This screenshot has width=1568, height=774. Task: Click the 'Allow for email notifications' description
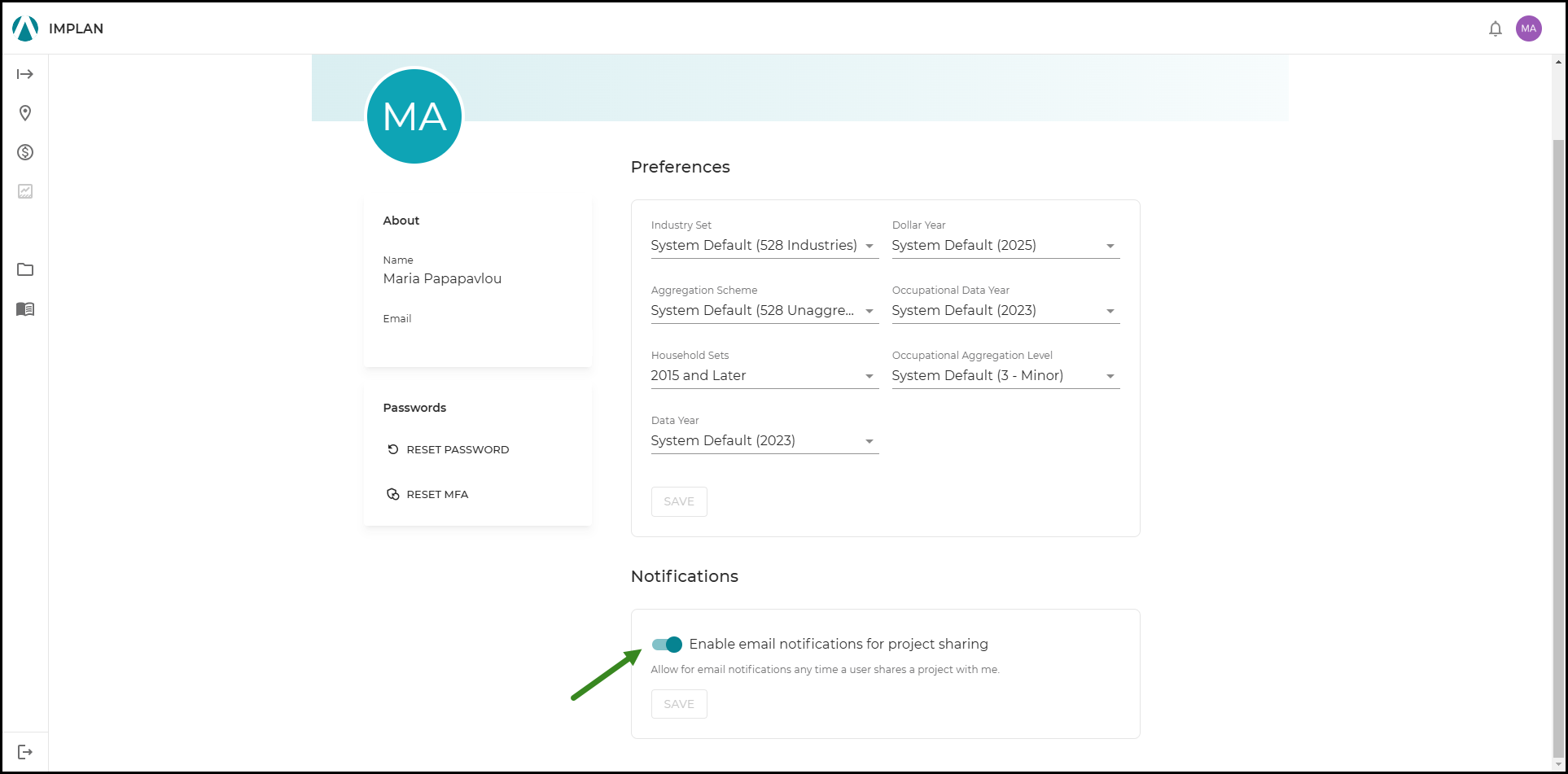(x=825, y=670)
